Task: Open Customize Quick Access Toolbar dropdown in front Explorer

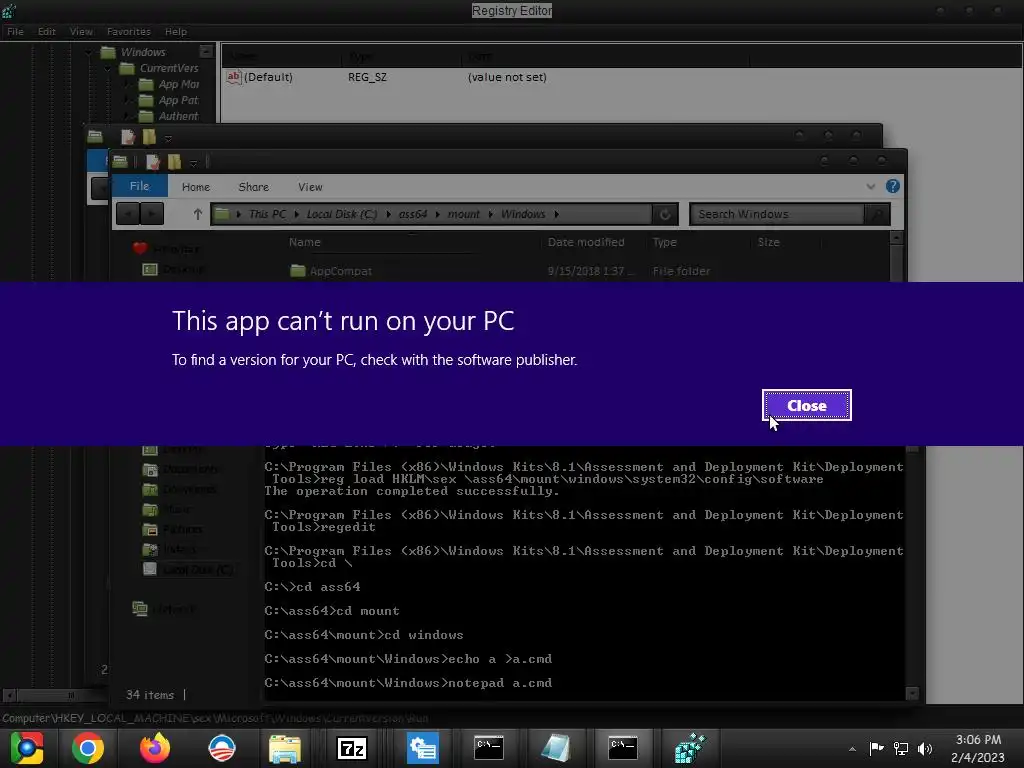Action: coord(193,162)
